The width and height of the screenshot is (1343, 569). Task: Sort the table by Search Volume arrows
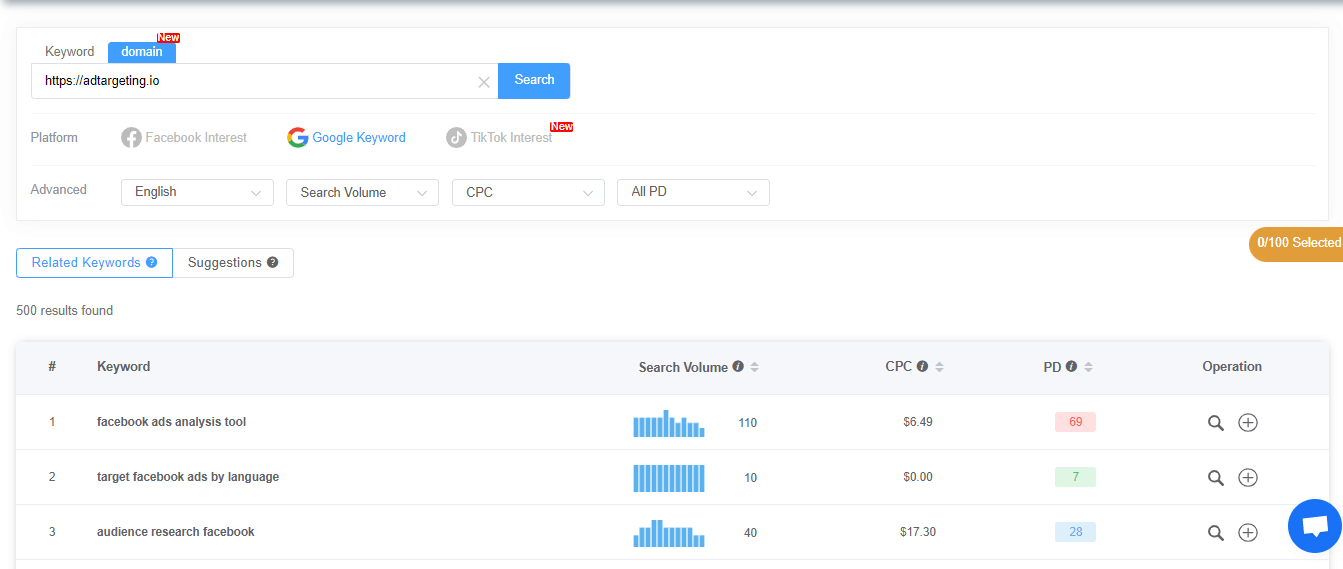click(x=755, y=367)
